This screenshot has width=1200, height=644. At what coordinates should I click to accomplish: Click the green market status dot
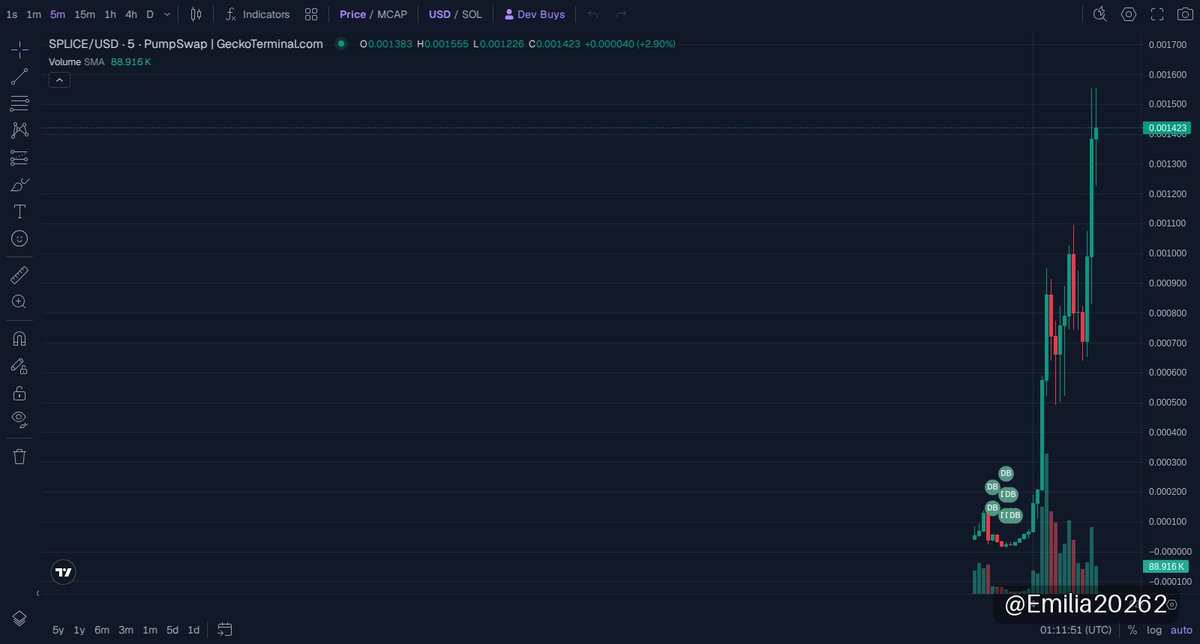(x=341, y=44)
